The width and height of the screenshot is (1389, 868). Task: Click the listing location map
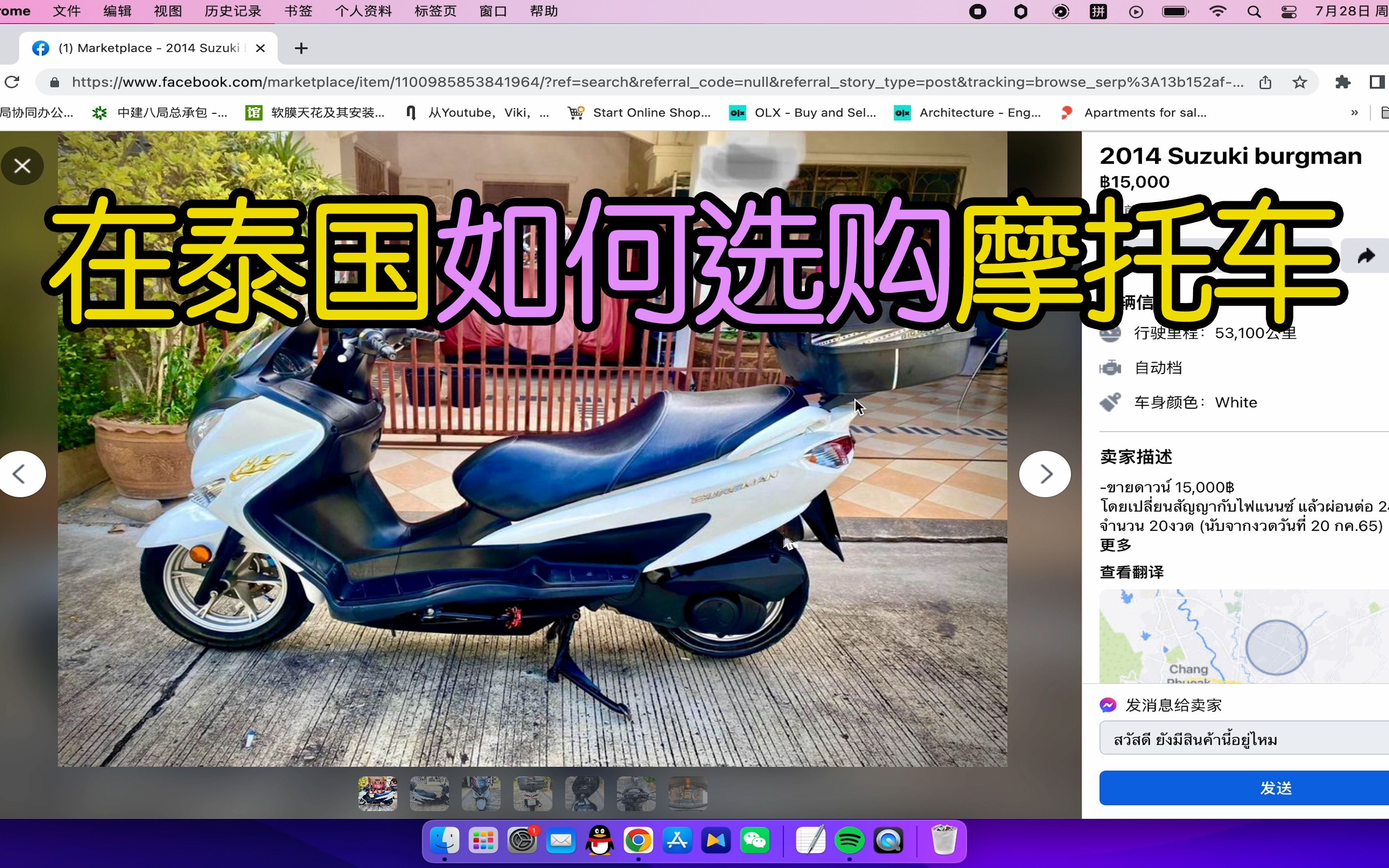pyautogui.click(x=1244, y=636)
